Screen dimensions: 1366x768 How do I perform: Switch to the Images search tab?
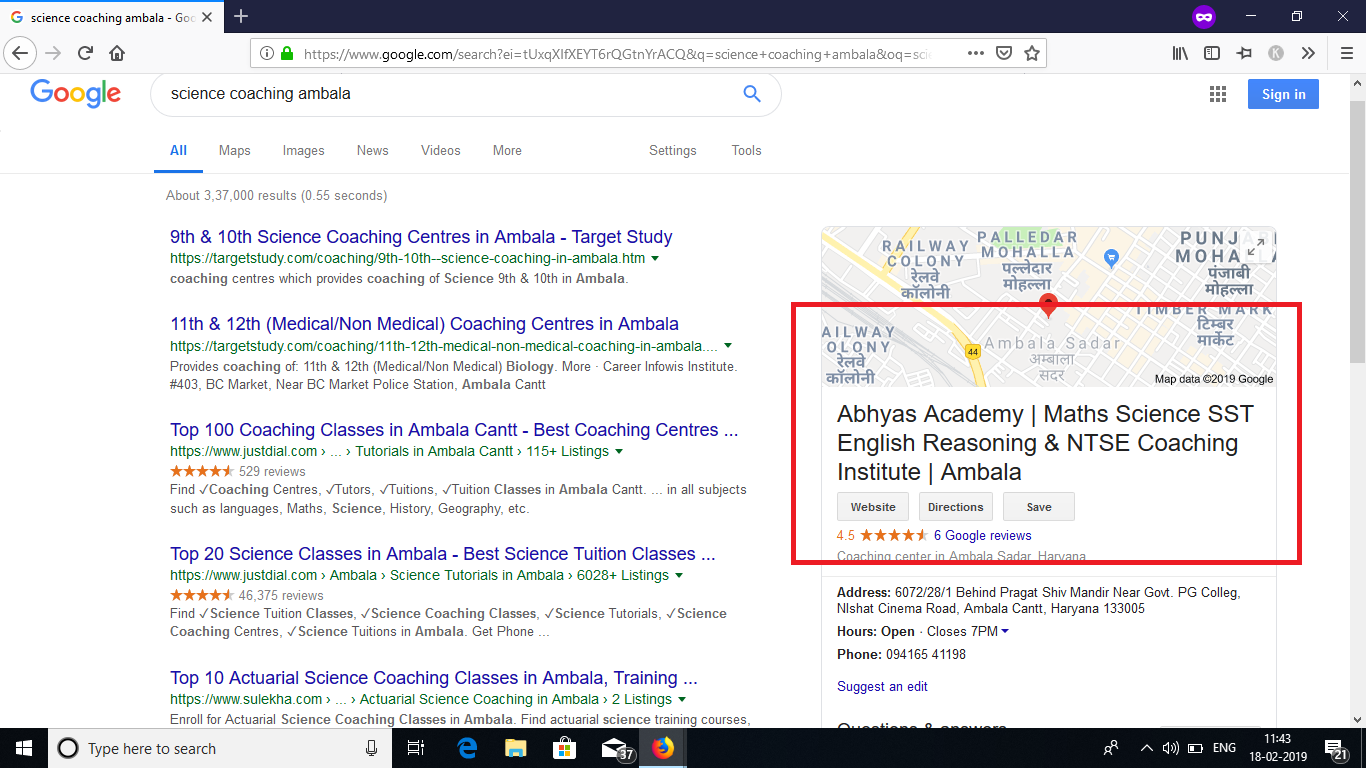[x=303, y=150]
